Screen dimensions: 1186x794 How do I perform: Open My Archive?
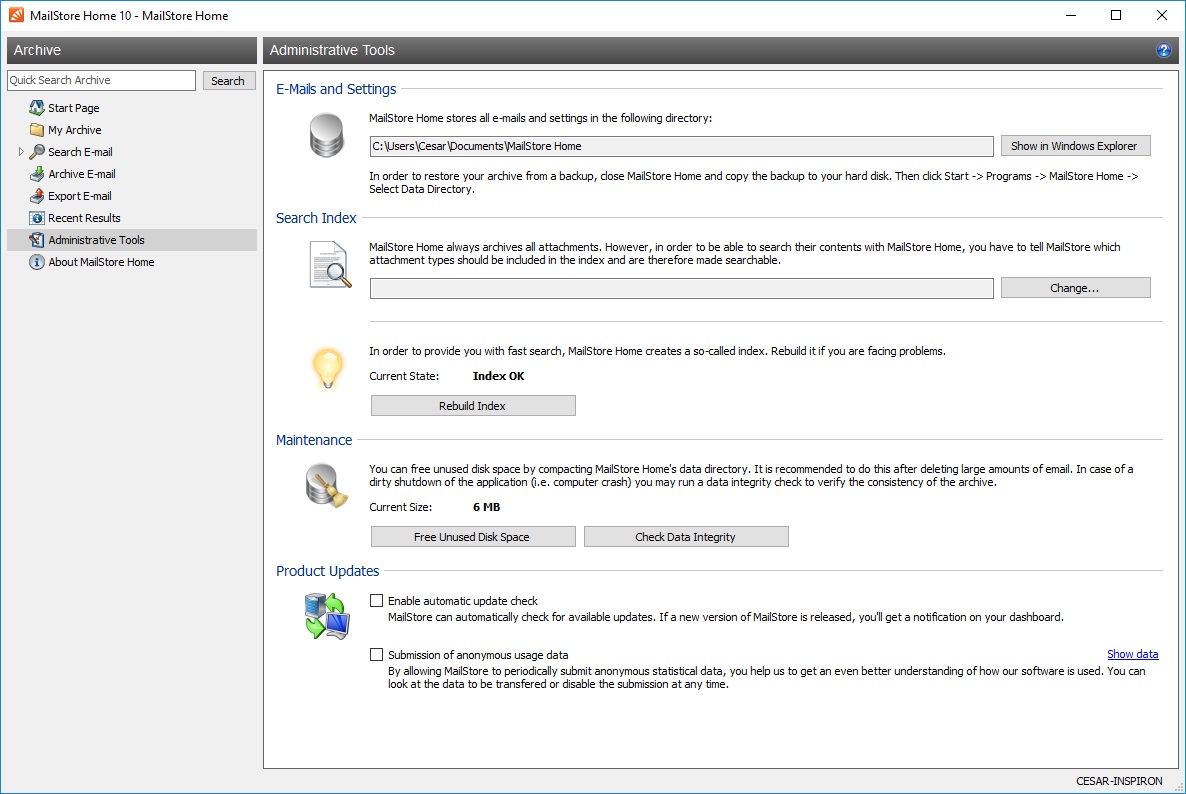click(x=74, y=129)
